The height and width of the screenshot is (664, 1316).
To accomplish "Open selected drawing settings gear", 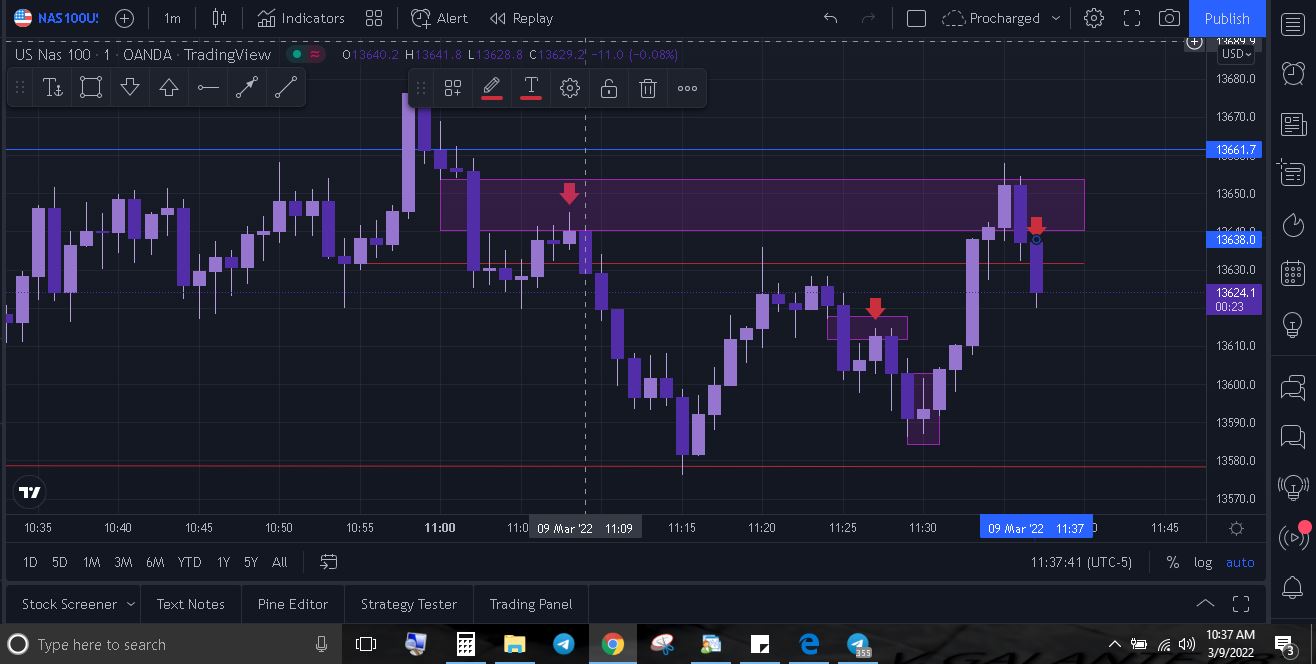I will point(570,88).
